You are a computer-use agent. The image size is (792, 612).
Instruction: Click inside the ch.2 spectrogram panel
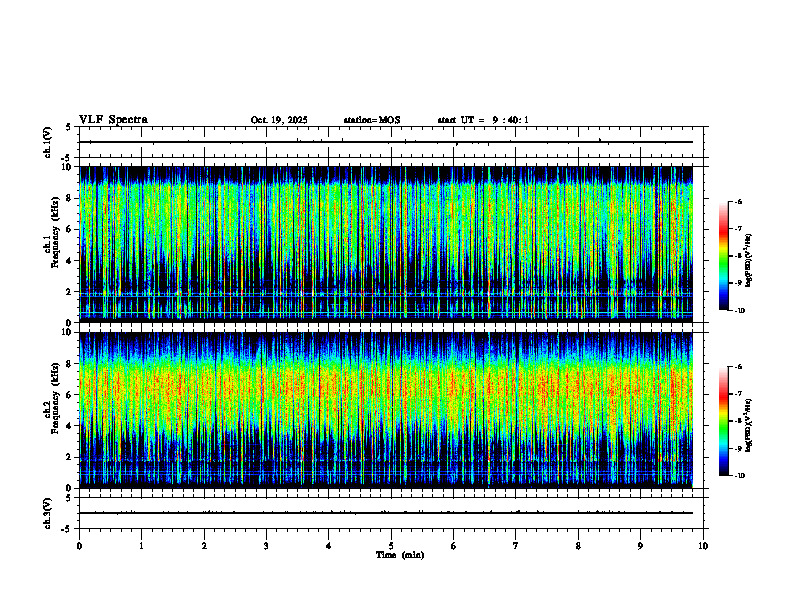[386, 410]
